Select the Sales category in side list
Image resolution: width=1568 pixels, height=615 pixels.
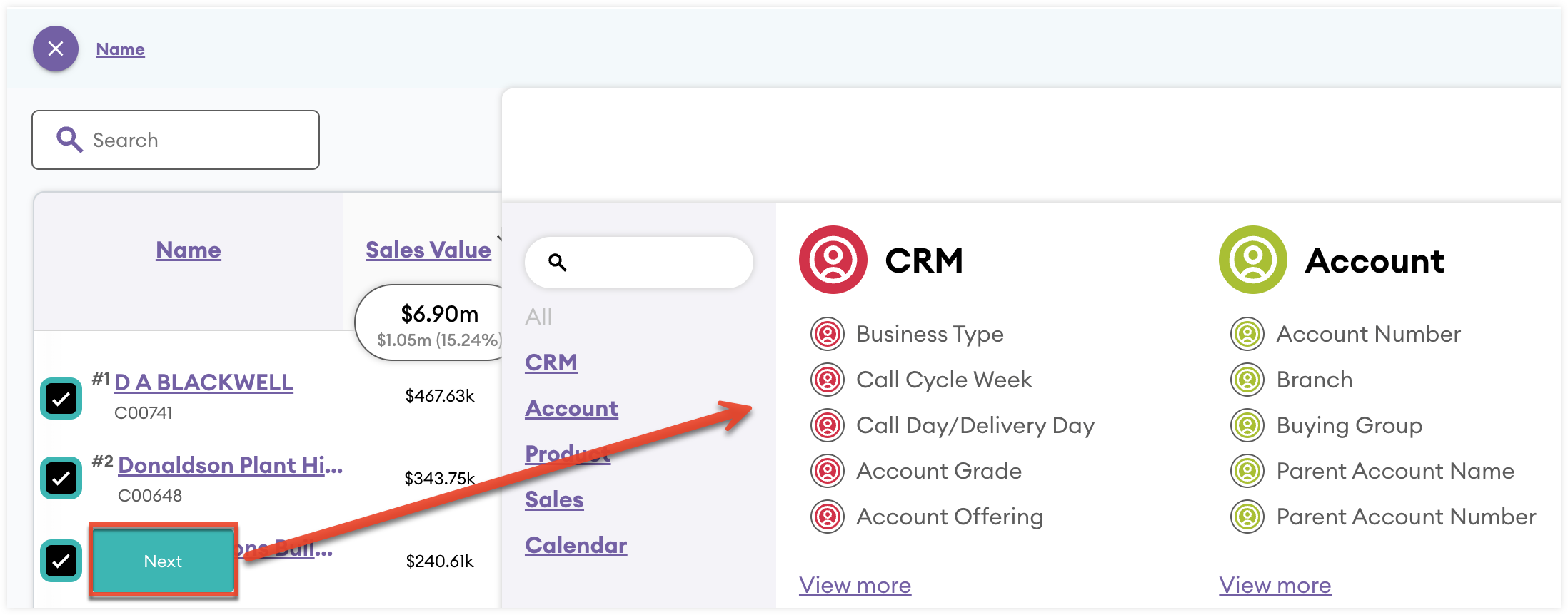coord(554,499)
